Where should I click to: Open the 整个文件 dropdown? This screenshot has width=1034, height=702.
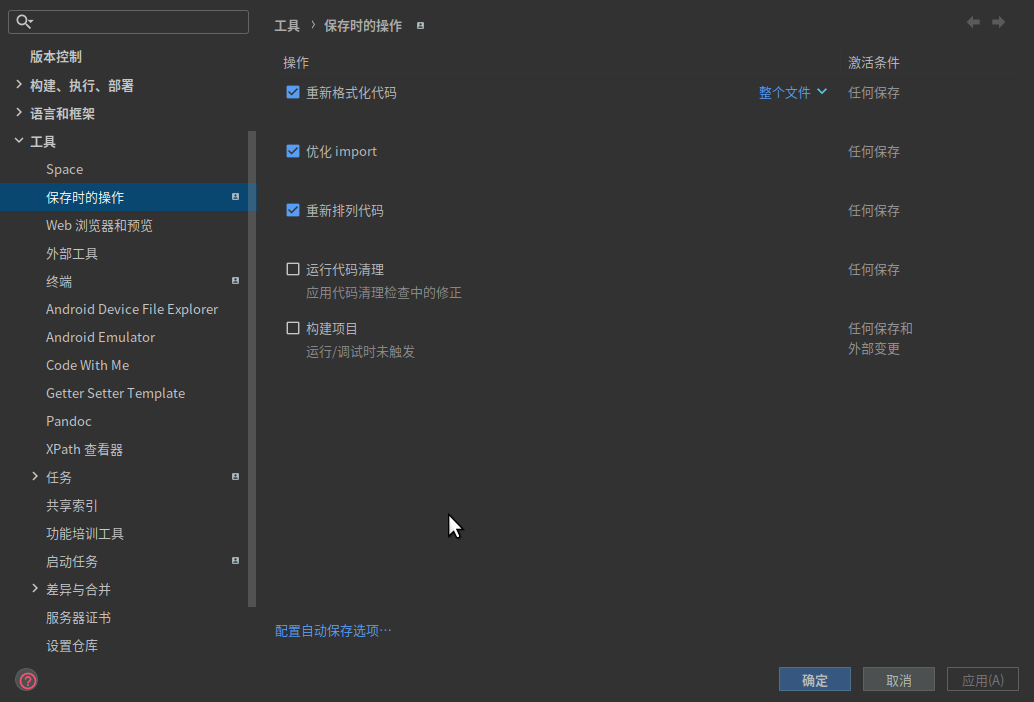793,93
